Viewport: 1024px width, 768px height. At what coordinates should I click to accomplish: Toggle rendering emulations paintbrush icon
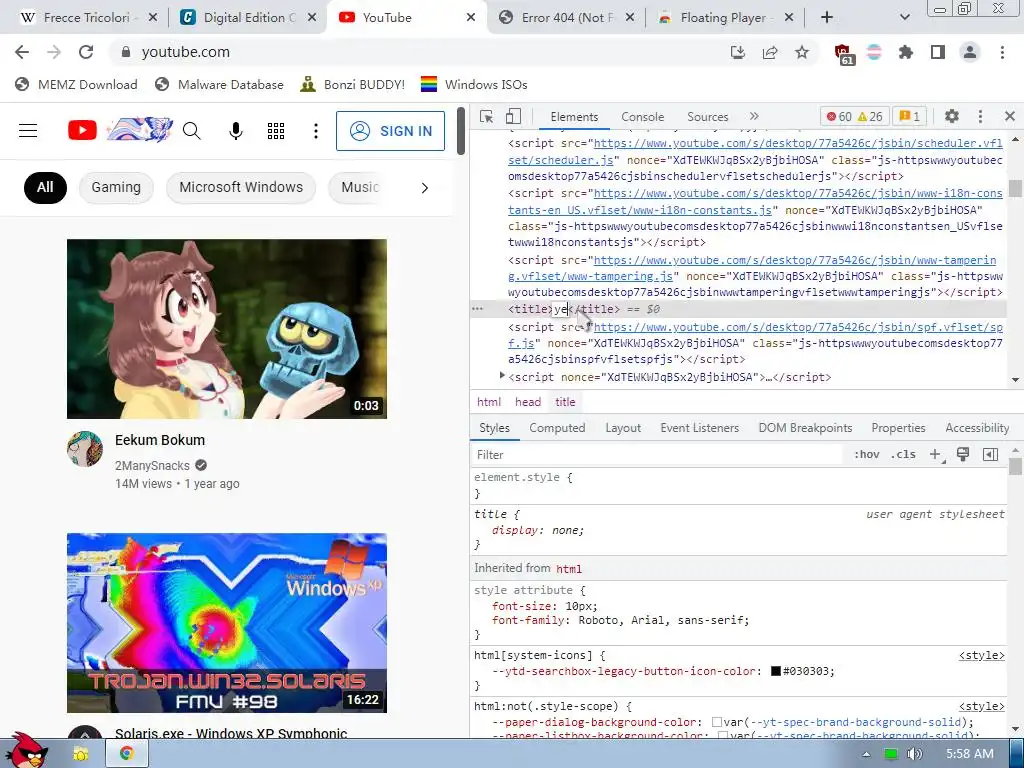coord(963,455)
